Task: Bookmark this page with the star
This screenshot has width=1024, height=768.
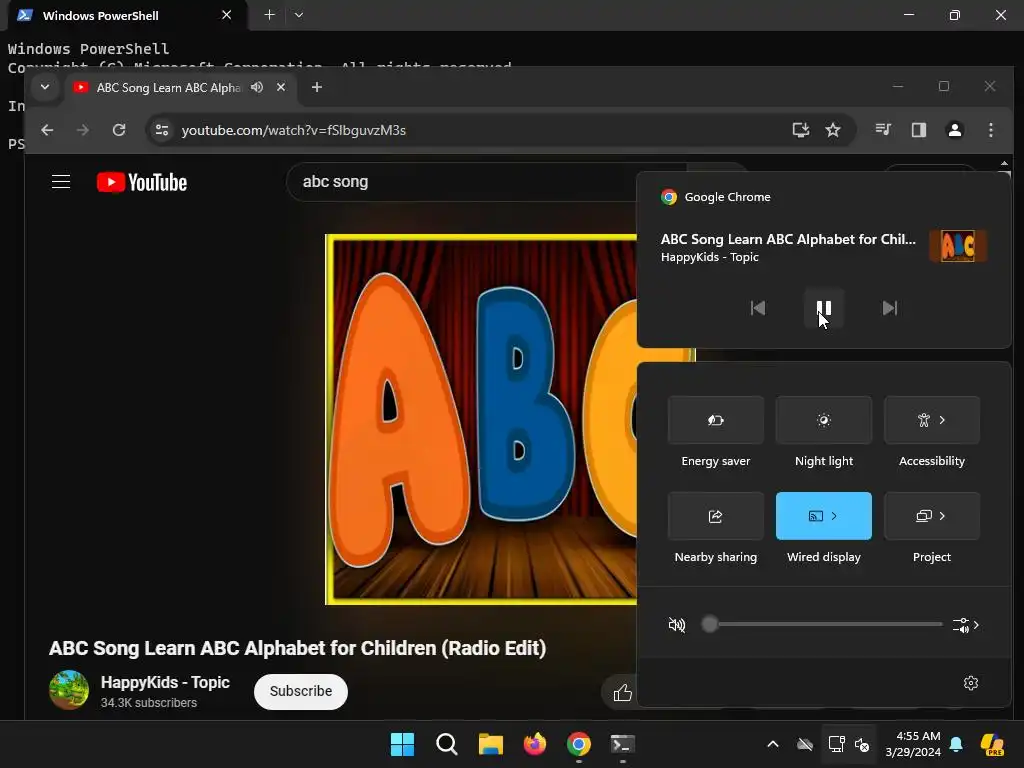Action: pyautogui.click(x=833, y=130)
